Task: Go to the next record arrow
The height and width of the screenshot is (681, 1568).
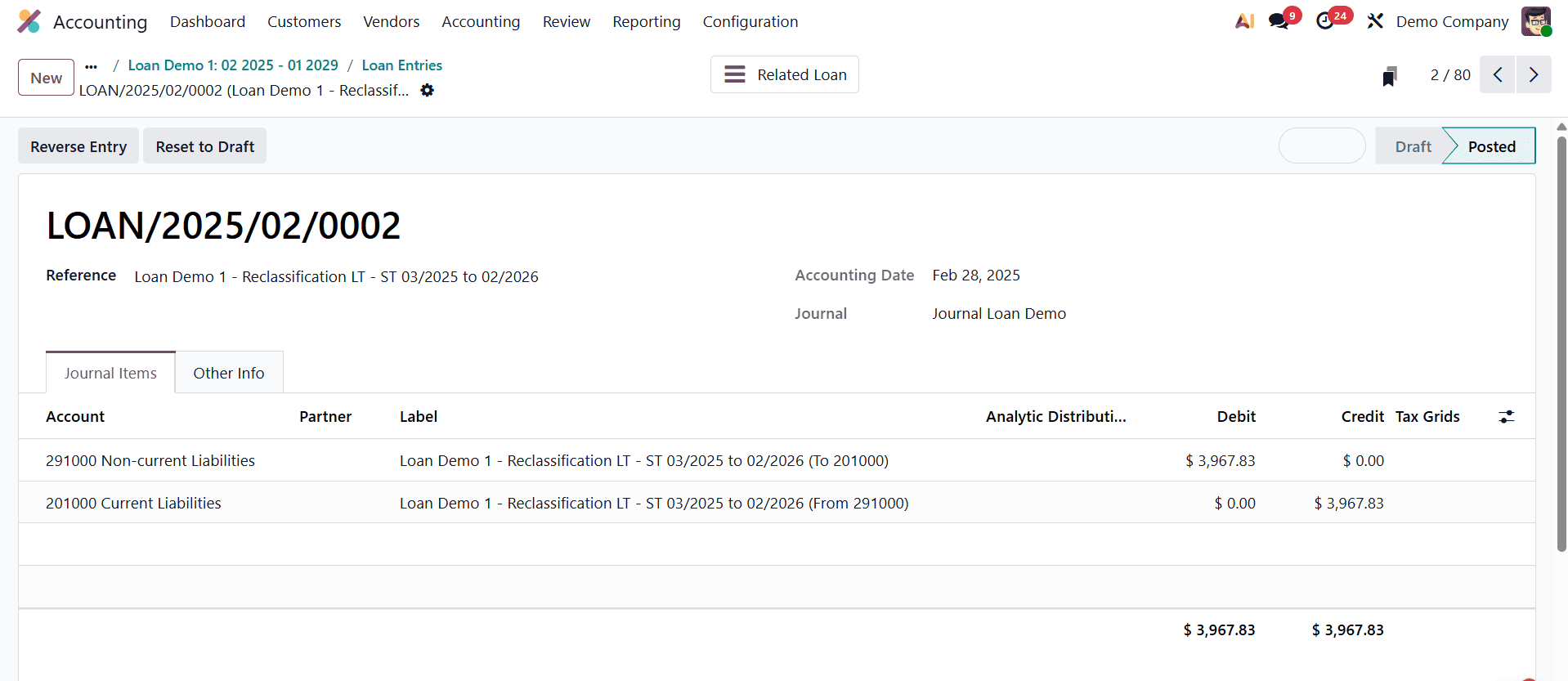Action: pos(1534,75)
